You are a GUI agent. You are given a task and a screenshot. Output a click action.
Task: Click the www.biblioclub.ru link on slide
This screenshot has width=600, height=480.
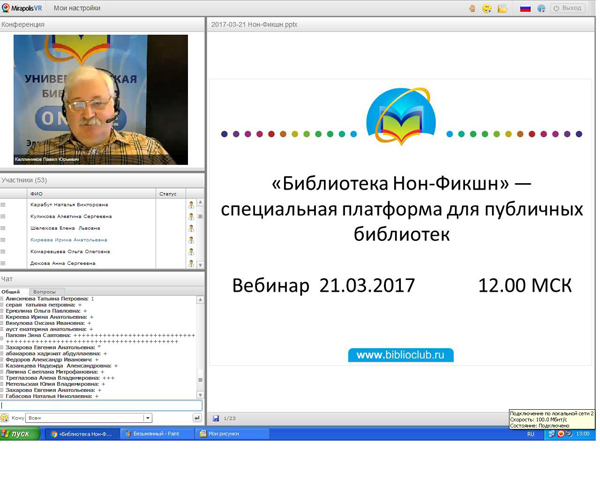coord(401,355)
